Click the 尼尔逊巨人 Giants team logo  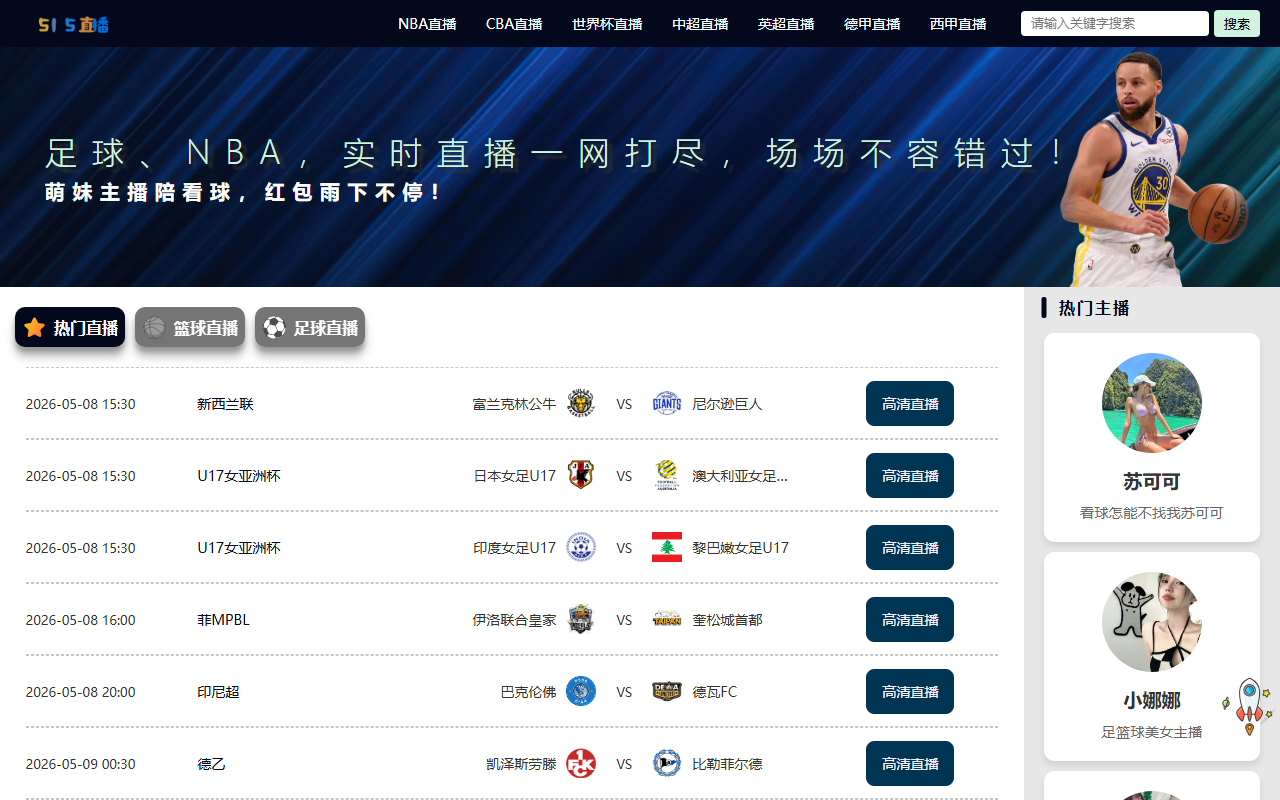[x=667, y=403]
